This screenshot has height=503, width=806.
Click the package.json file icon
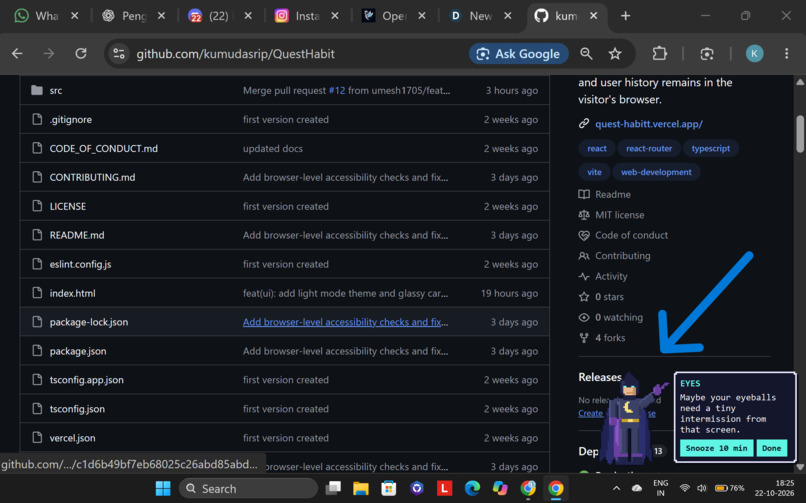(x=37, y=351)
